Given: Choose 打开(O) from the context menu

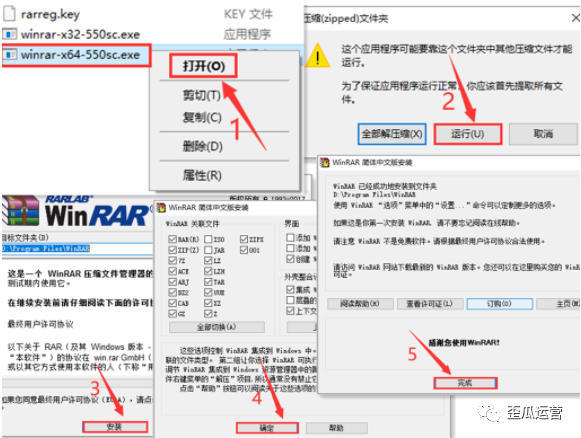Looking at the screenshot, I should click(x=203, y=66).
